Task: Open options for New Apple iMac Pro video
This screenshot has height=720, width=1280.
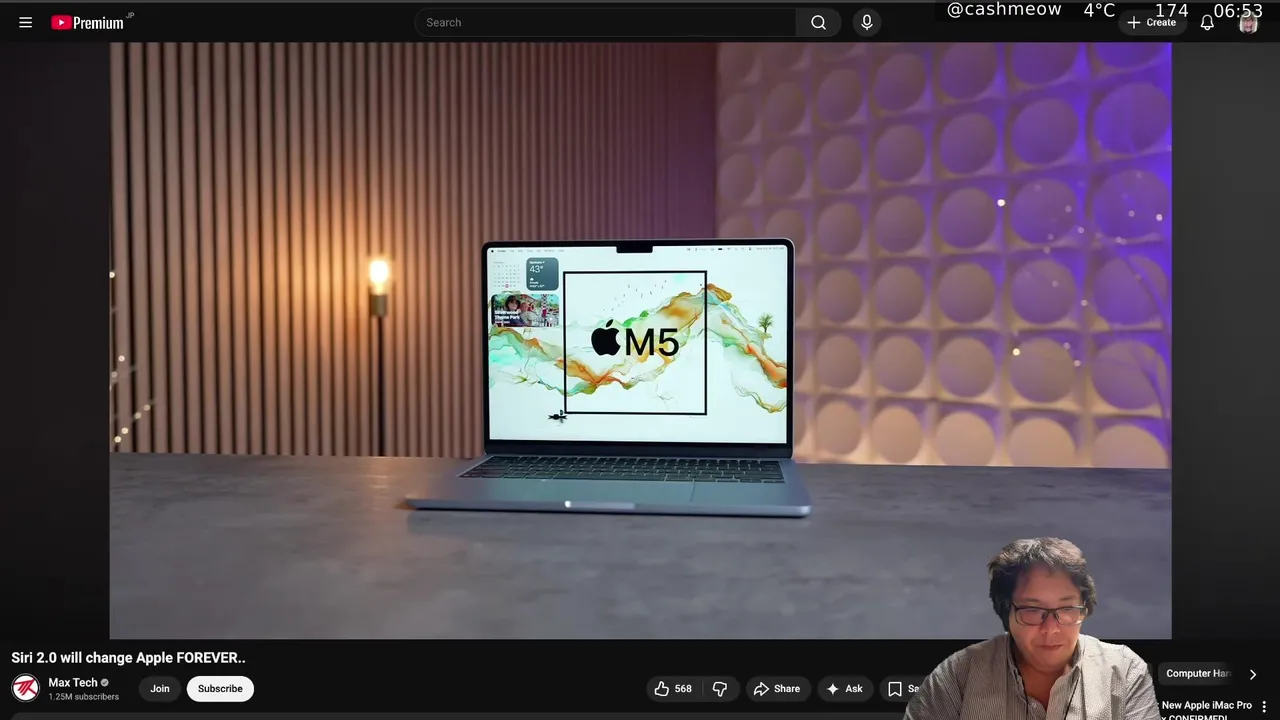Action: (1264, 706)
